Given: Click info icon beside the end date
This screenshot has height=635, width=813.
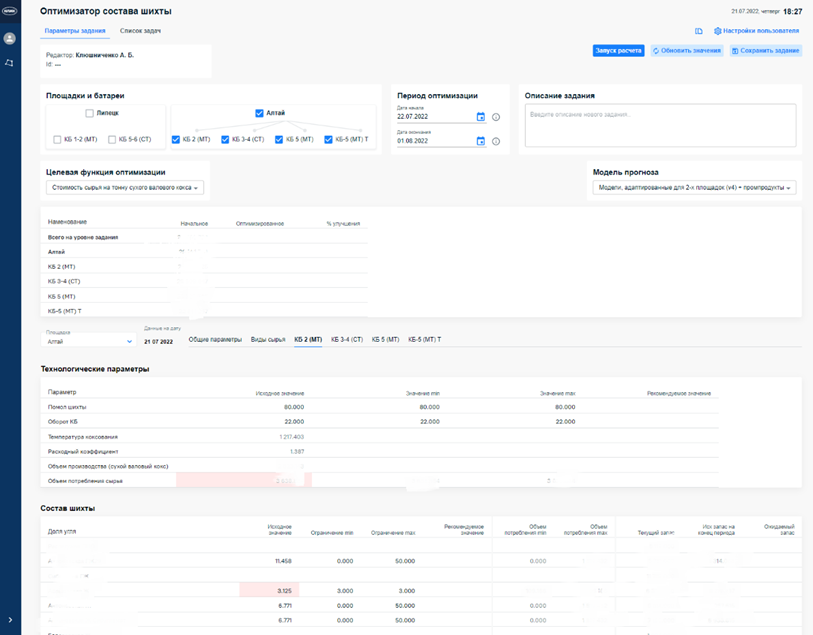Looking at the screenshot, I should (x=496, y=142).
